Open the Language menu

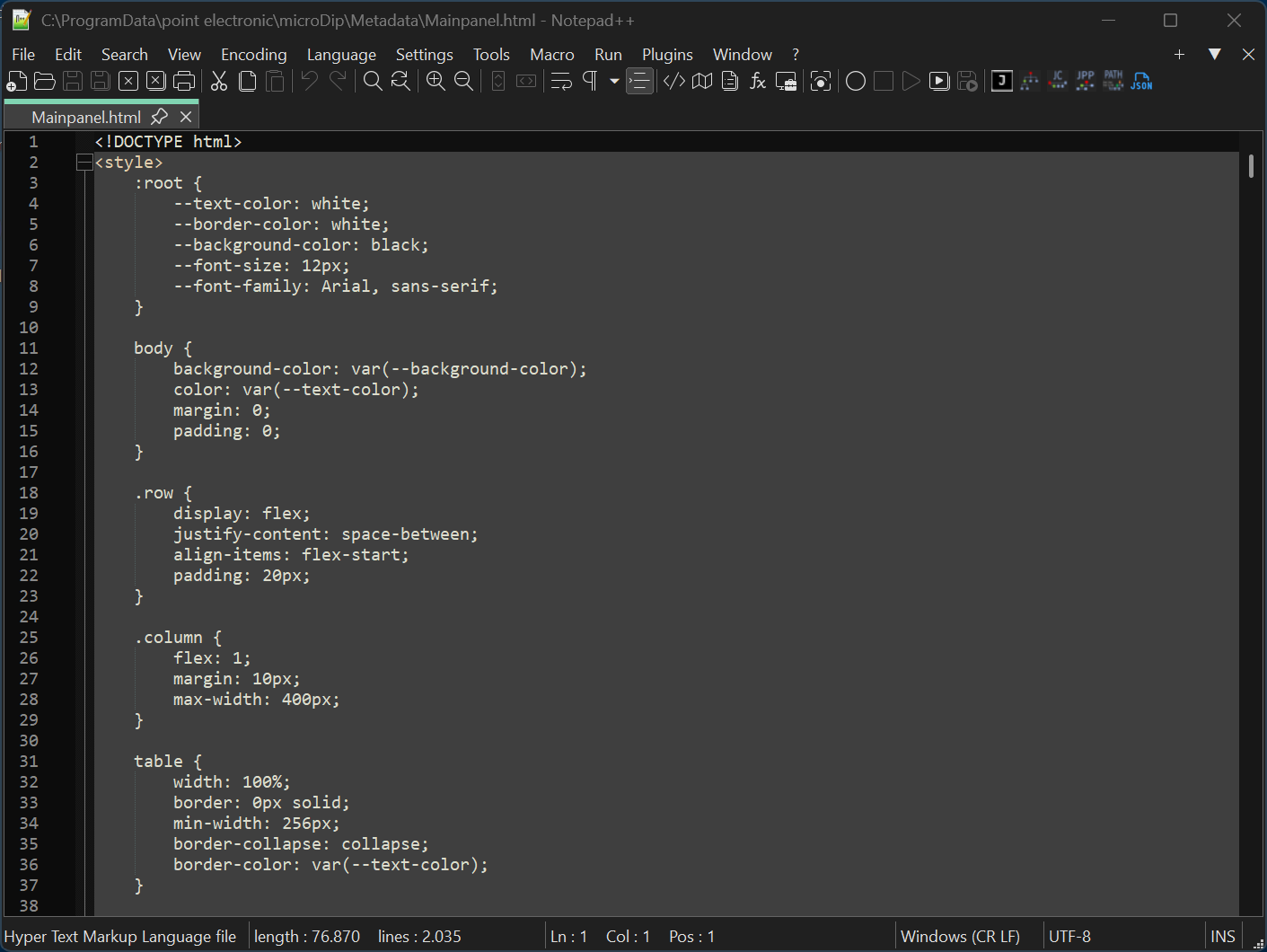341,55
